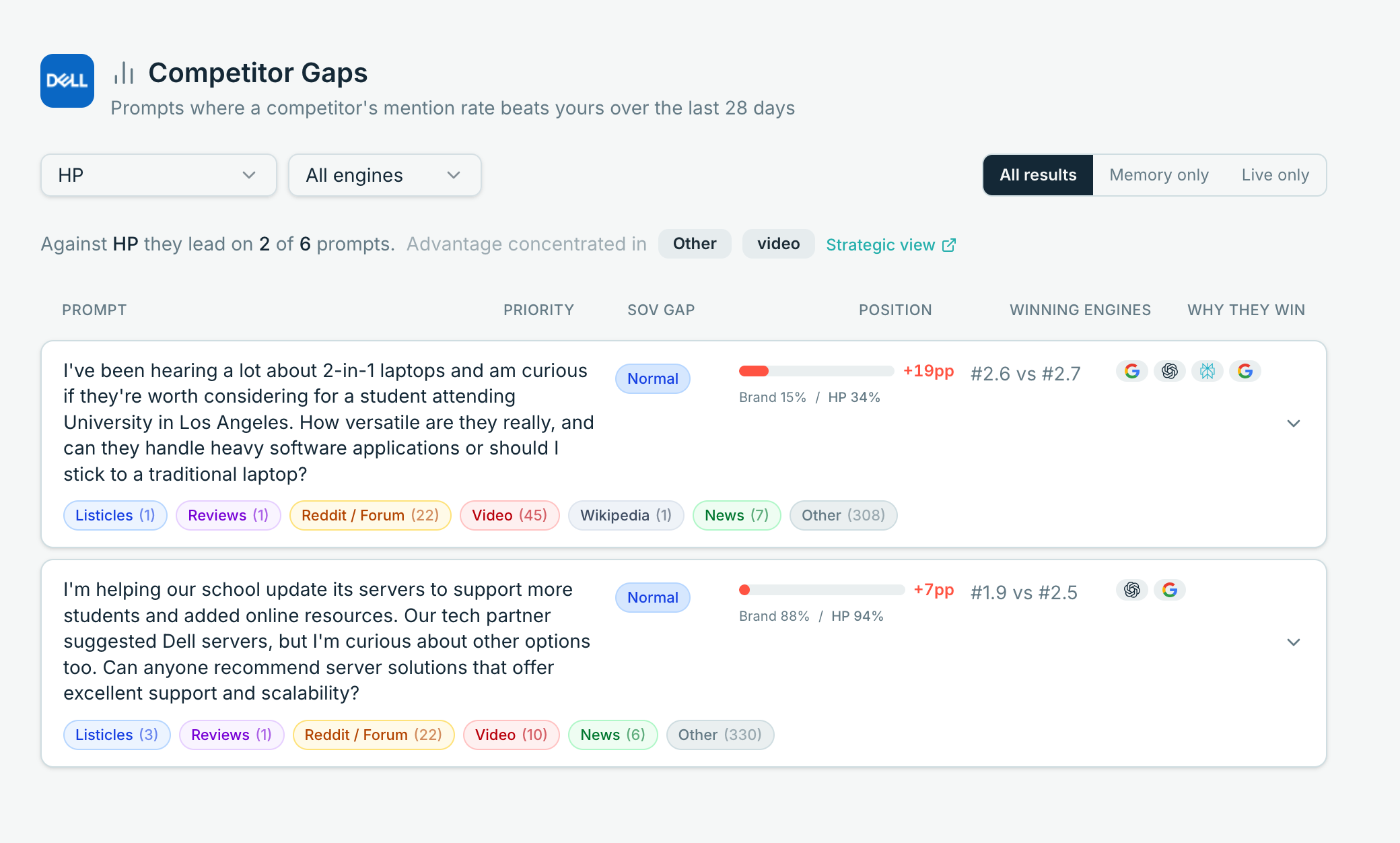The height and width of the screenshot is (843, 1400).
Task: Click the News (7) tag
Action: [x=737, y=515]
